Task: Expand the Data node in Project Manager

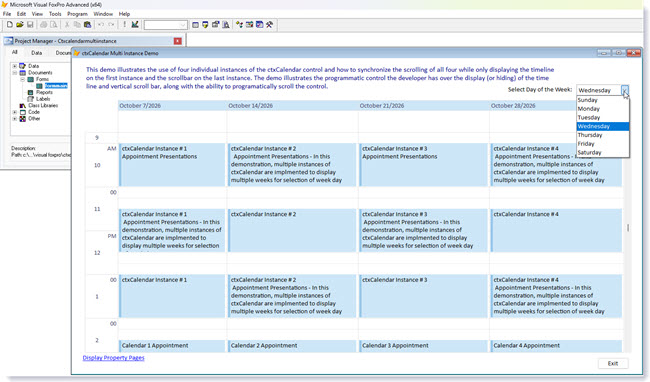Action: tap(15, 66)
